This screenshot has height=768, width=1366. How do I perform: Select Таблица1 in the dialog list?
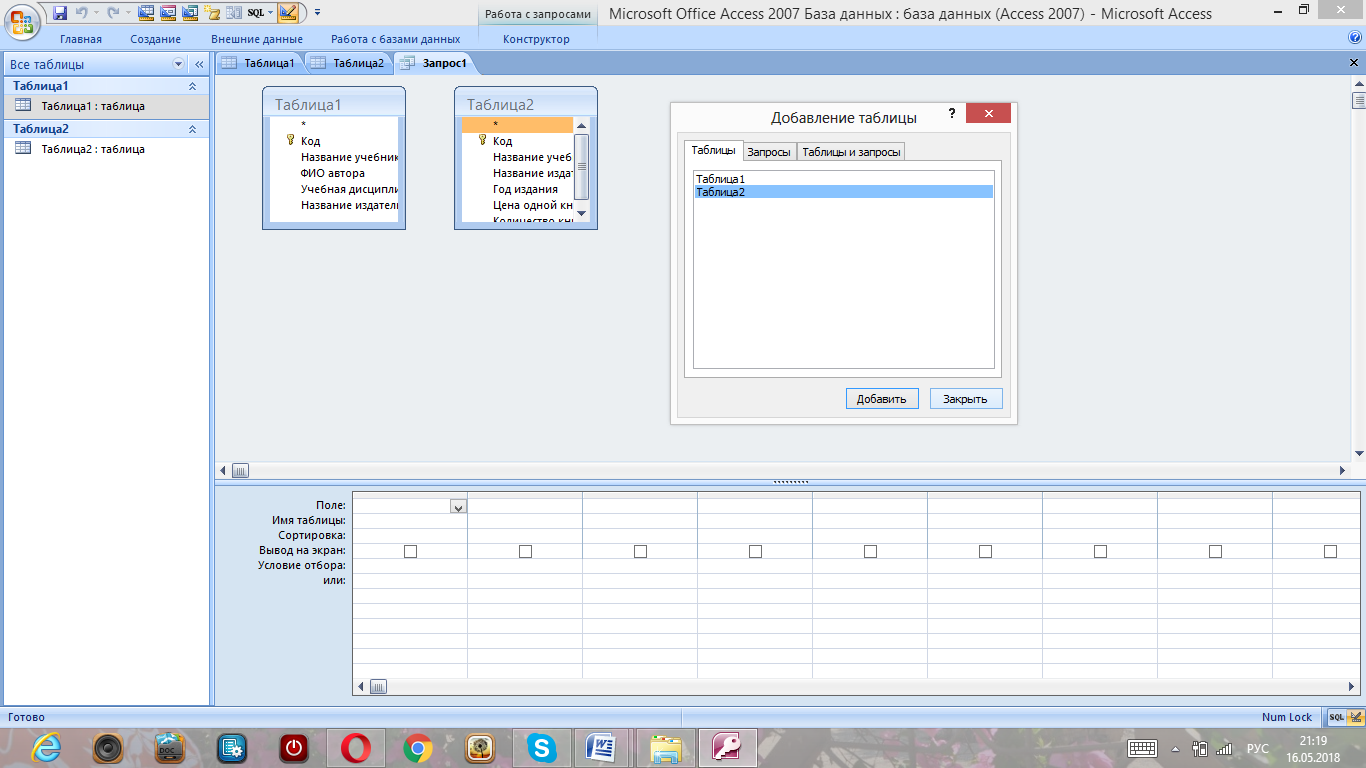(843, 178)
